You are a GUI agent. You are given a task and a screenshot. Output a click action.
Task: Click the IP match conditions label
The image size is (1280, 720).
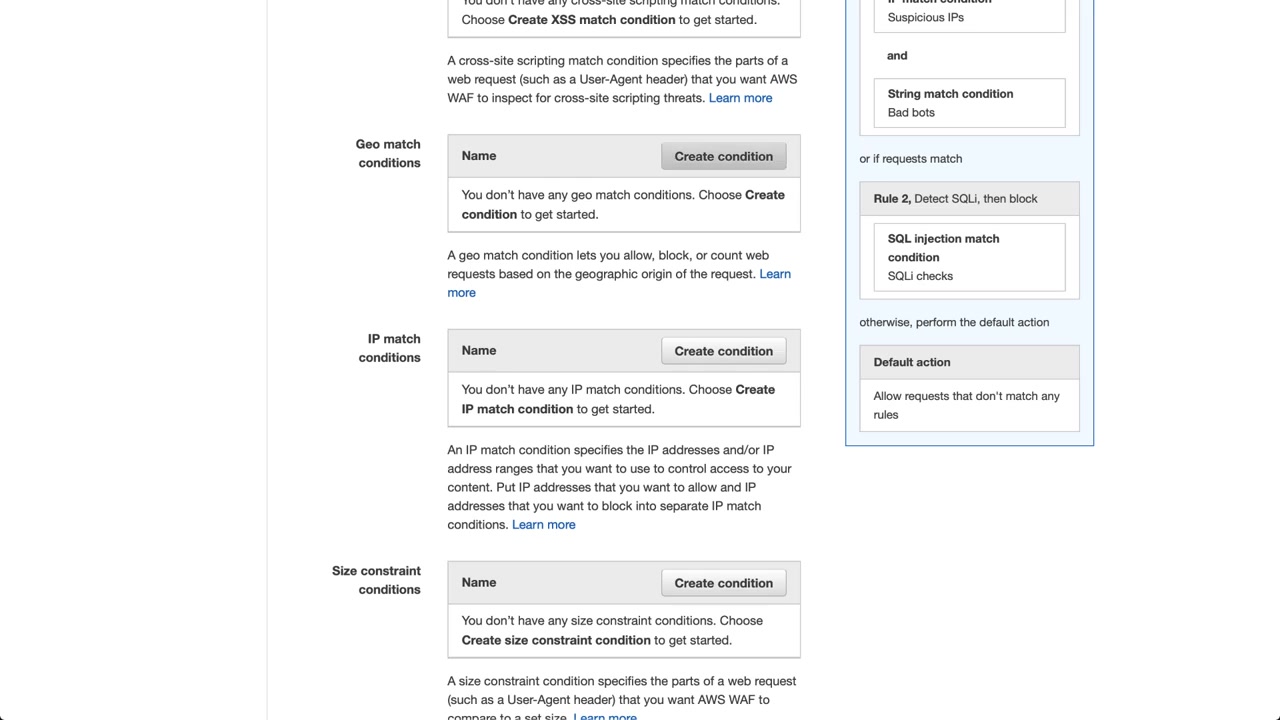tap(390, 348)
